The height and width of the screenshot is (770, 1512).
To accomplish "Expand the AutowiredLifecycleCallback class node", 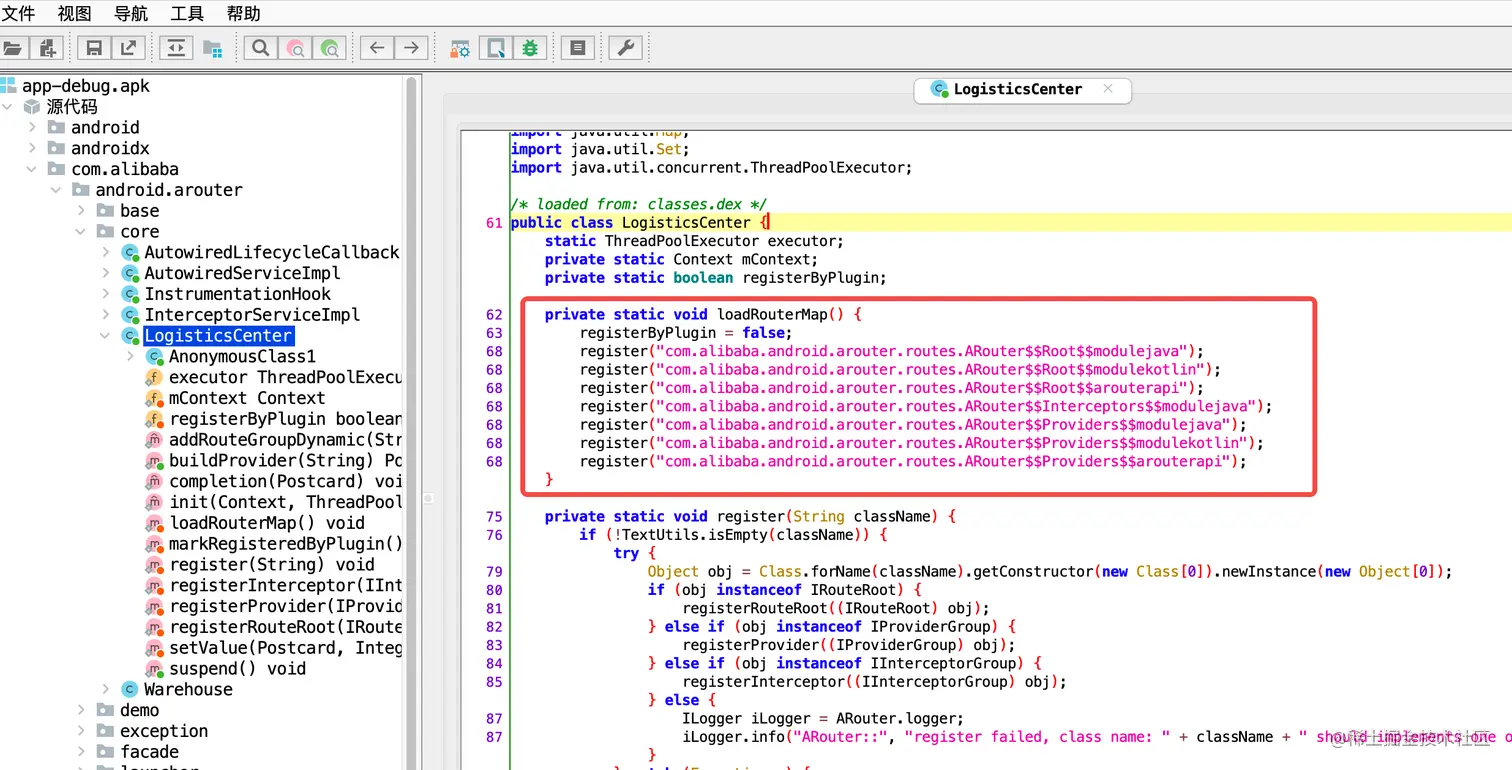I will coord(106,252).
